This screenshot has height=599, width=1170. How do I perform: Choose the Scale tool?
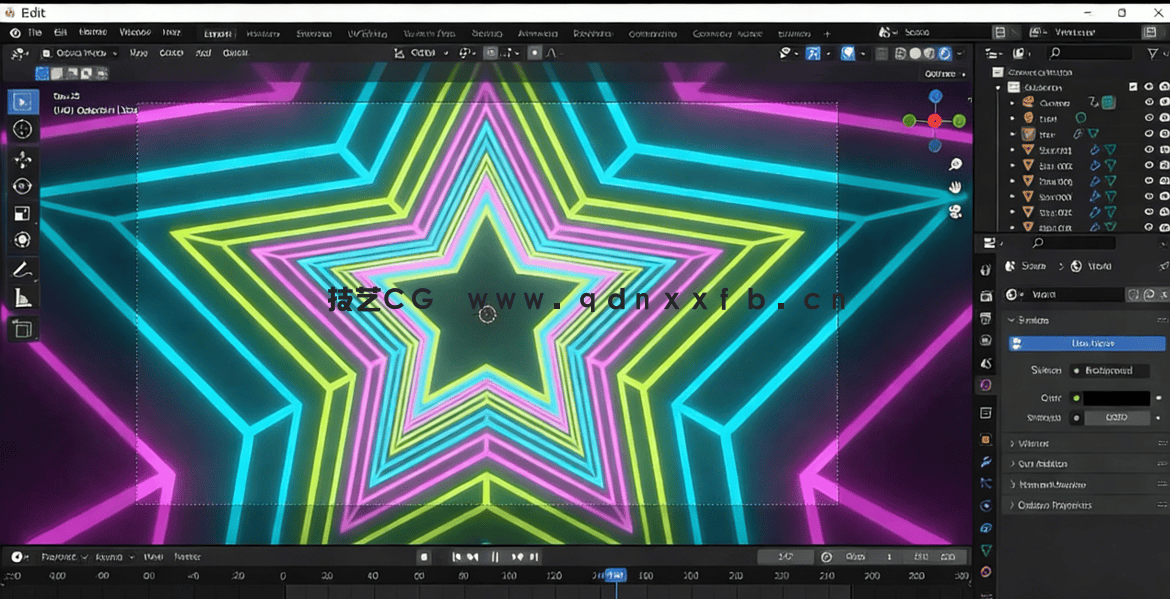pyautogui.click(x=22, y=213)
